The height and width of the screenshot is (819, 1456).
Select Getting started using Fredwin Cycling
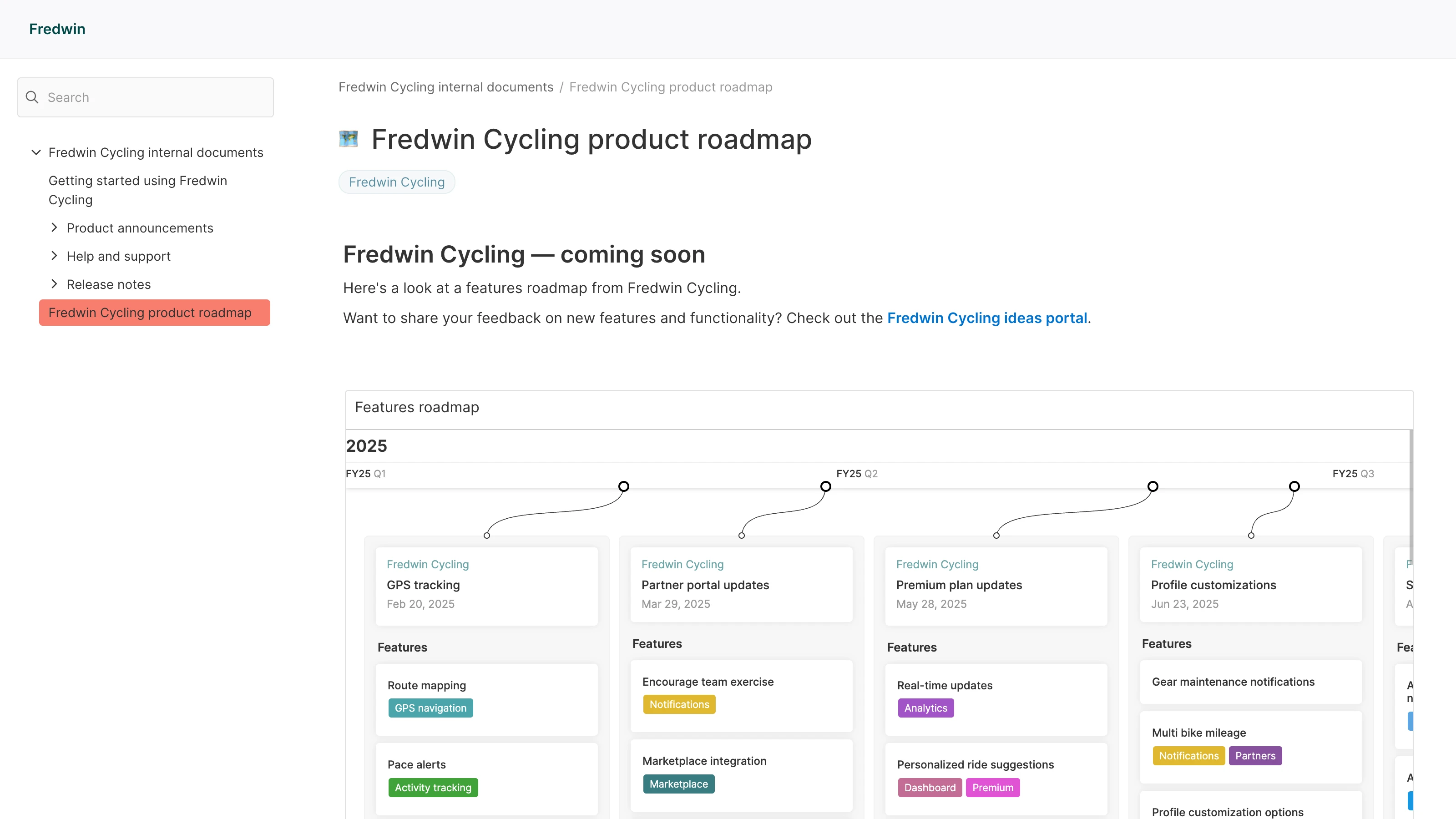[137, 190]
